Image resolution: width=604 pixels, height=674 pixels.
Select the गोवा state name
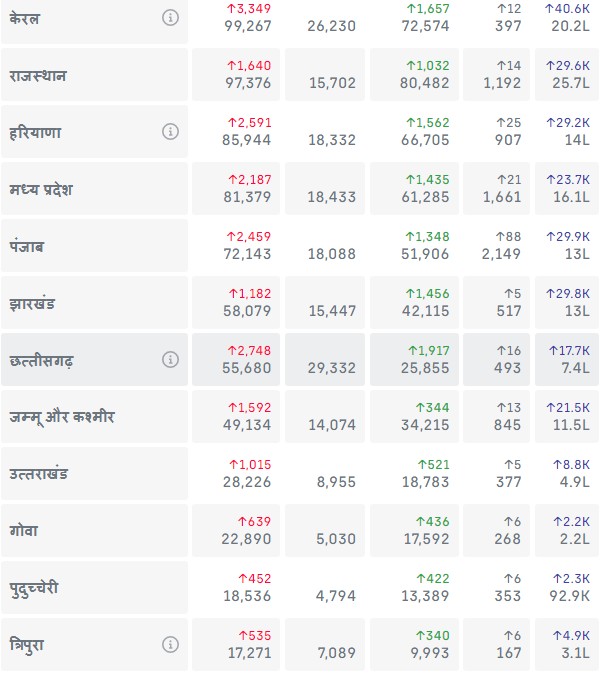(23, 530)
